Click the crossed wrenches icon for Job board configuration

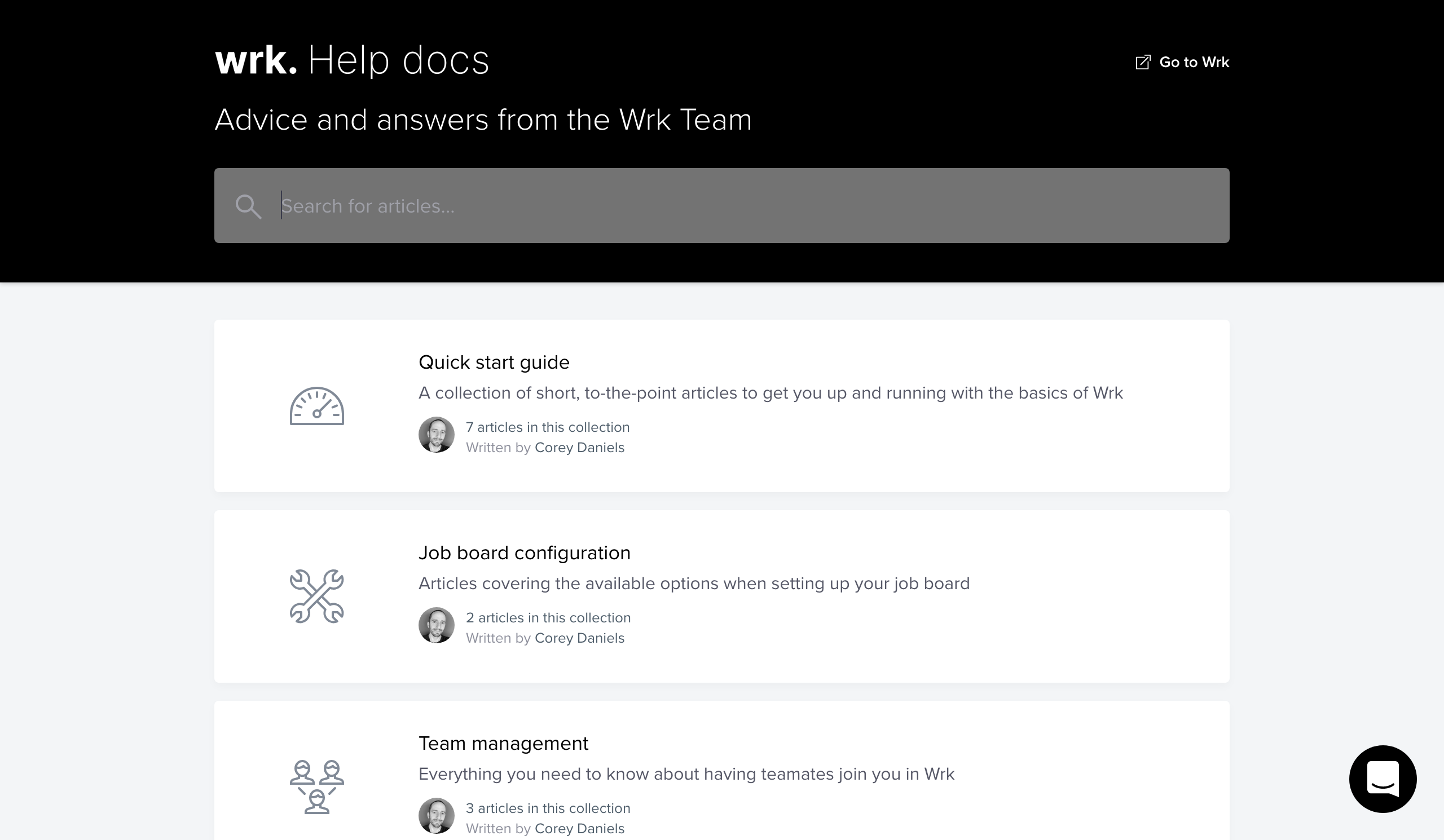click(317, 596)
